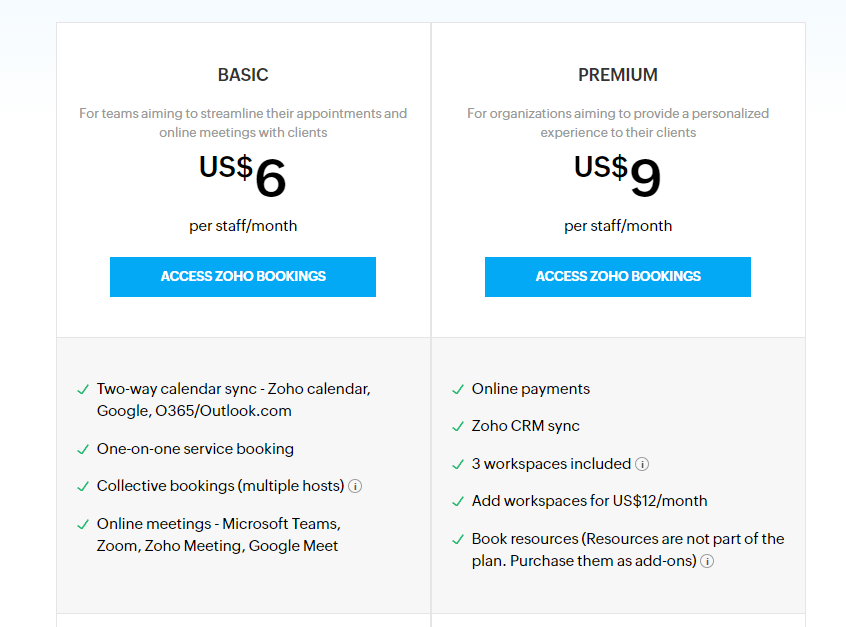Viewport: 846px width, 627px height.
Task: Click One-on-one service booking feature text
Action: point(195,449)
